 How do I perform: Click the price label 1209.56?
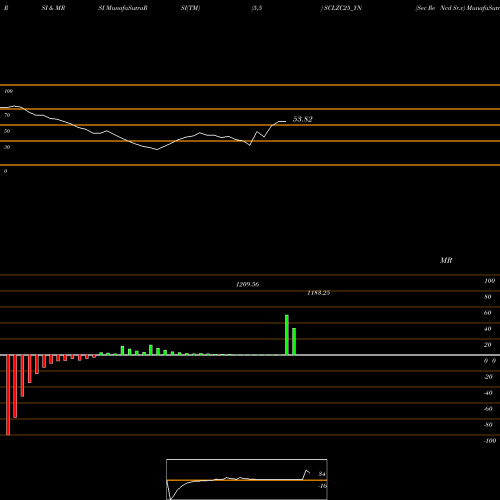[x=247, y=284]
